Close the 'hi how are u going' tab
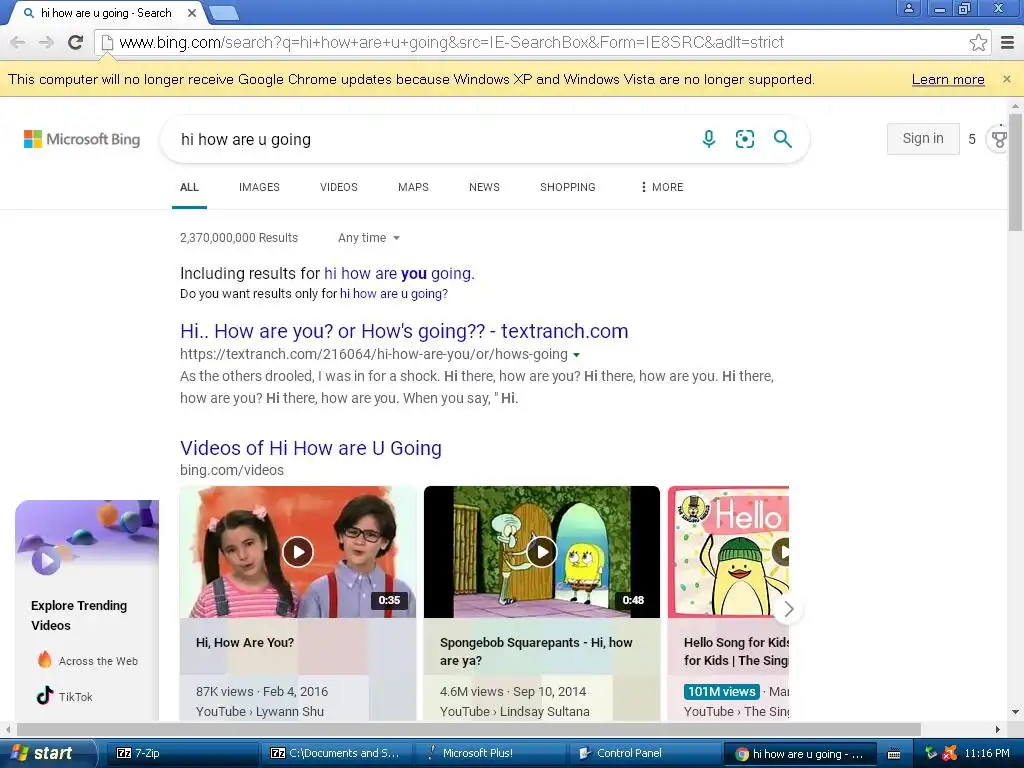The height and width of the screenshot is (768, 1024). 191,12
